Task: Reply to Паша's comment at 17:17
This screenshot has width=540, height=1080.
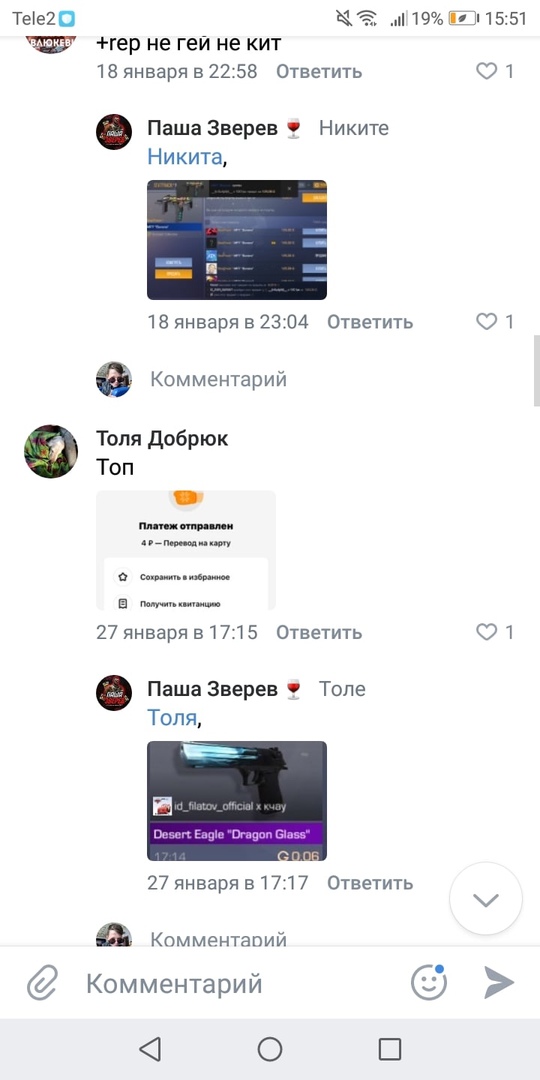Action: [370, 882]
